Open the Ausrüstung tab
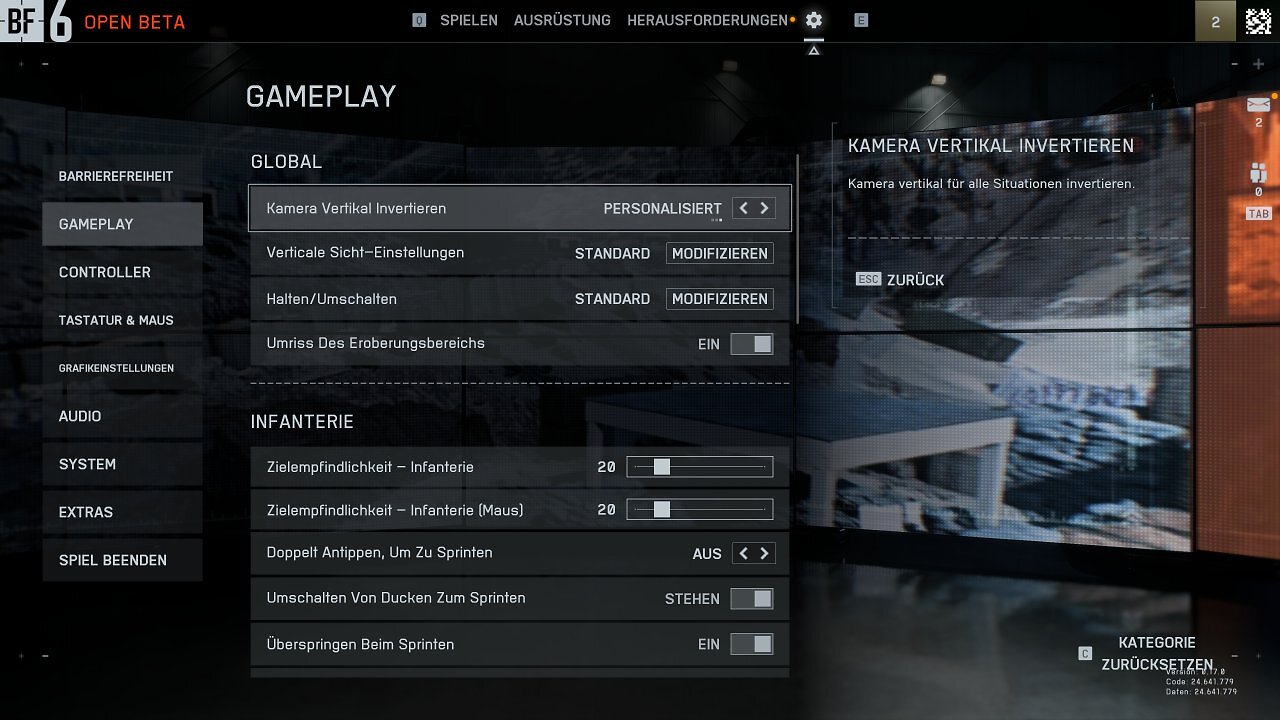Screen dimensions: 1280x720 point(562,20)
